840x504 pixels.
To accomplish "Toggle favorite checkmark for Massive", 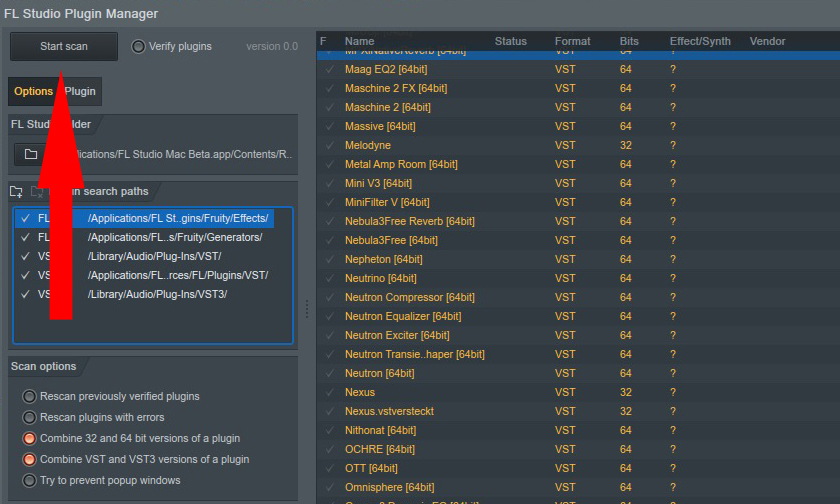I will [x=330, y=126].
